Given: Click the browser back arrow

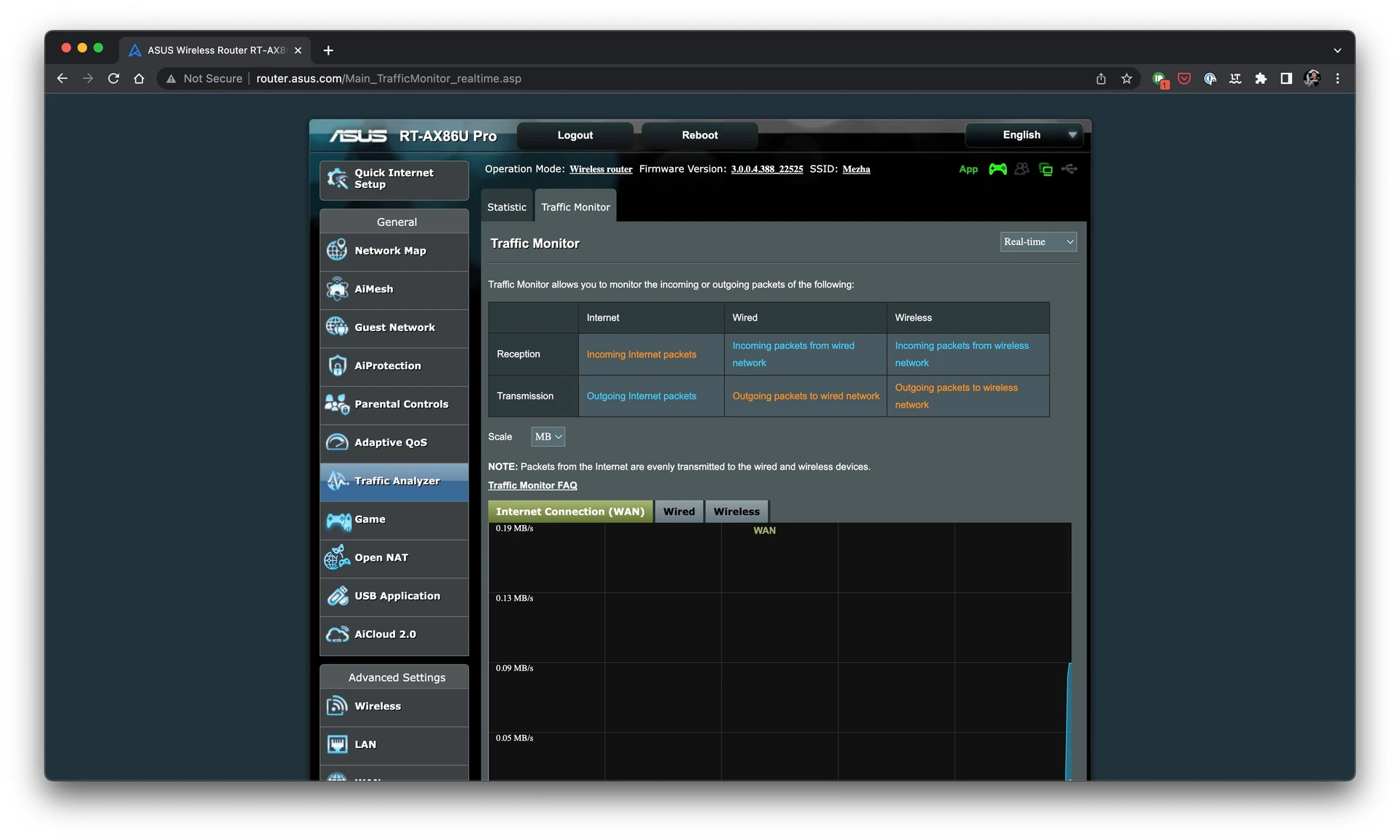Looking at the screenshot, I should pyautogui.click(x=62, y=79).
